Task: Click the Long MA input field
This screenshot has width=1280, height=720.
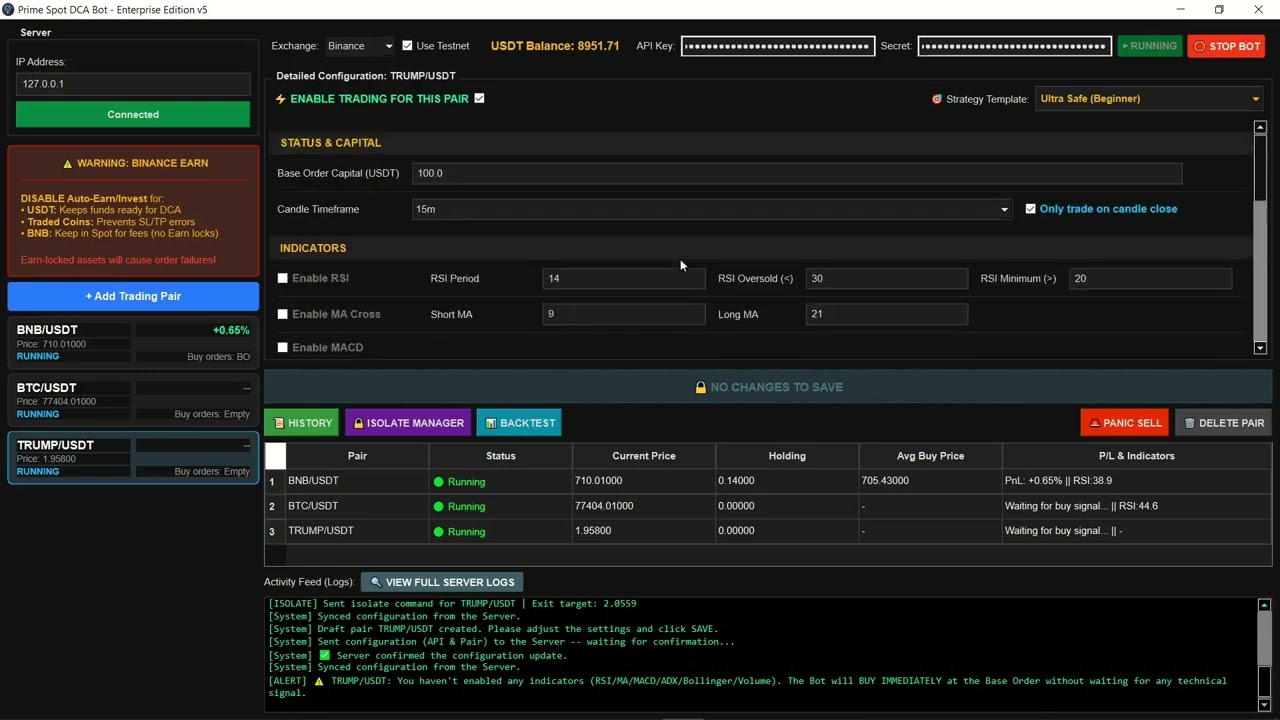Action: 887,314
